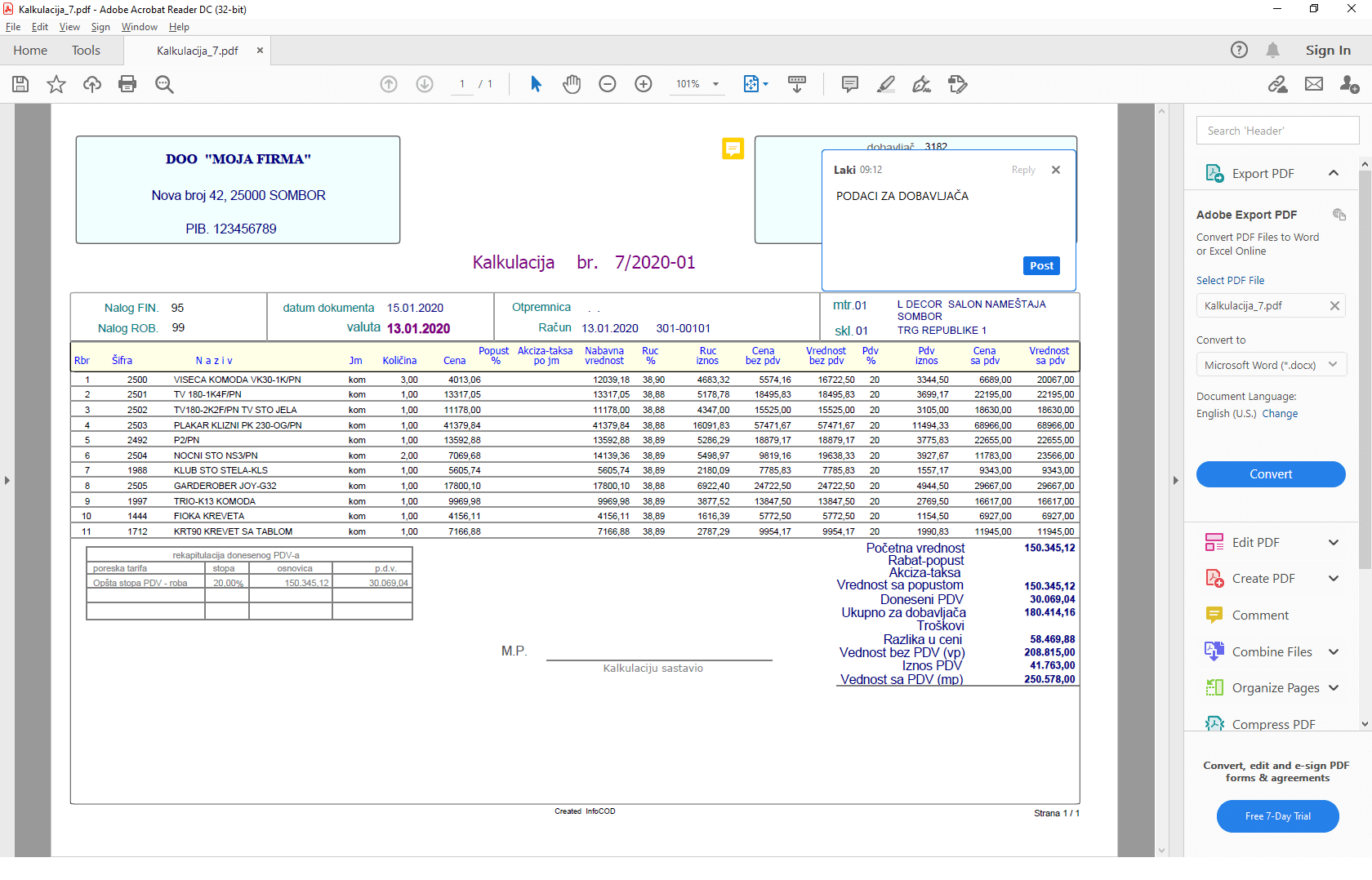This screenshot has height=880, width=1372.
Task: Switch to the Tools tab
Action: (86, 50)
